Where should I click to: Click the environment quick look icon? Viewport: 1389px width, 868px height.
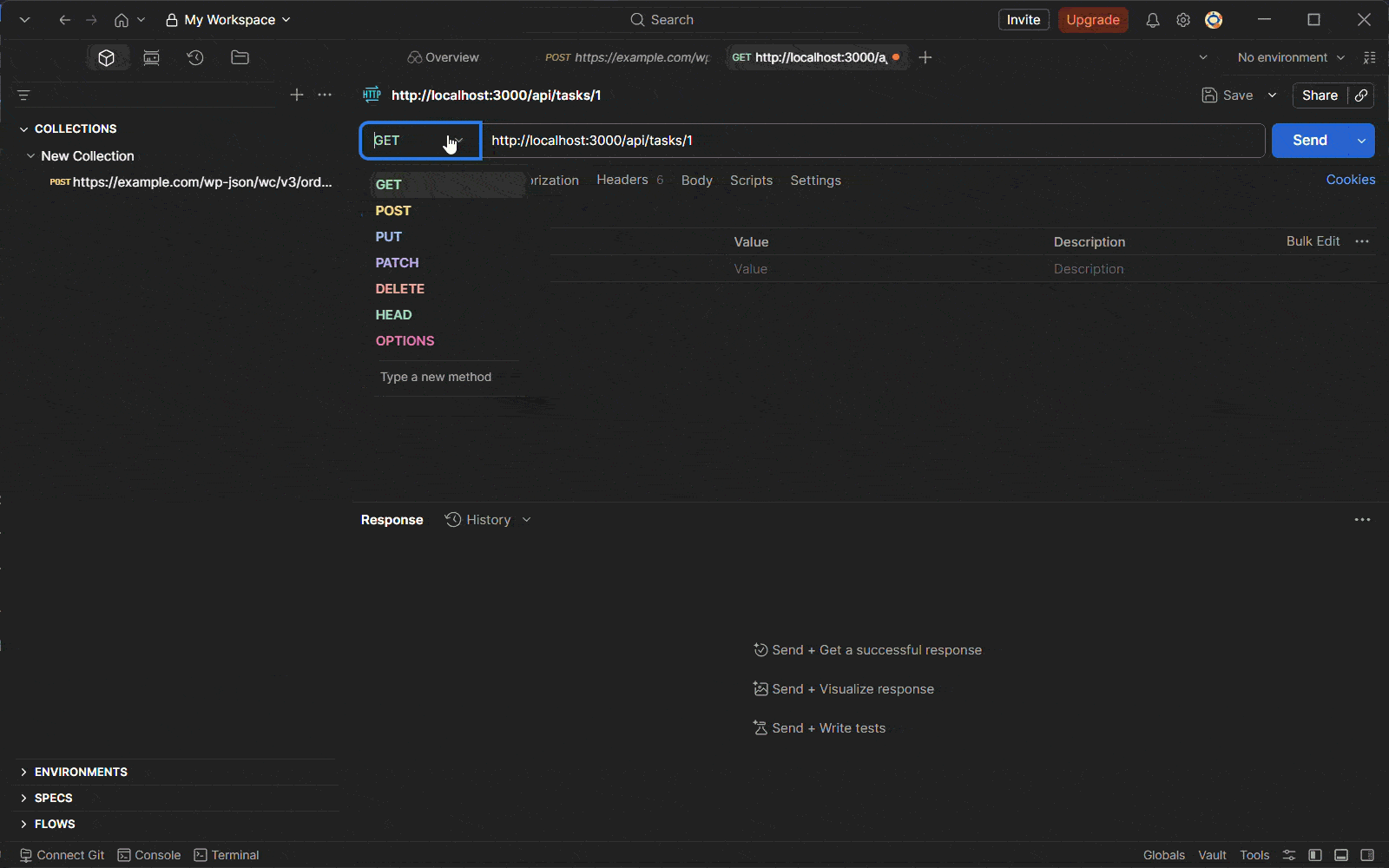[x=1369, y=57]
